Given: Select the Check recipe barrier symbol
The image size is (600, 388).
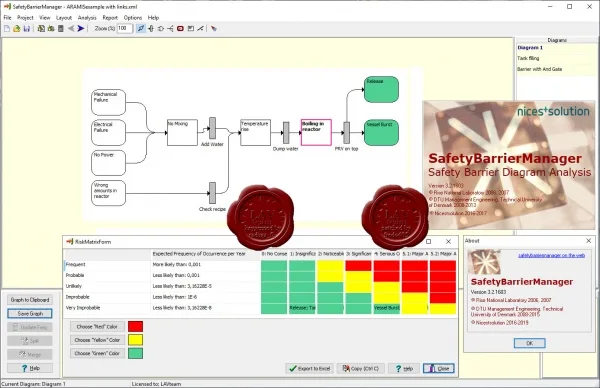Looking at the screenshot, I should (212, 193).
